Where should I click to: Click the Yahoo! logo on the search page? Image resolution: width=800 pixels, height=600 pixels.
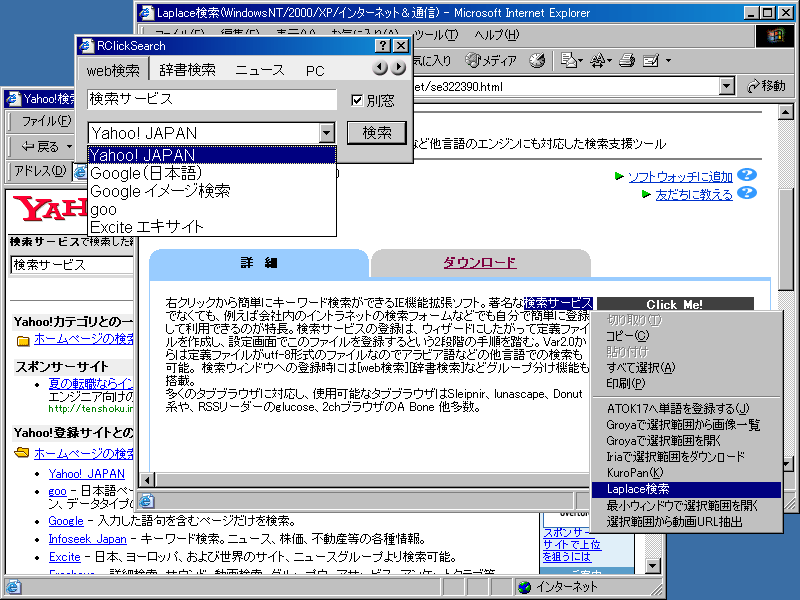(50, 208)
